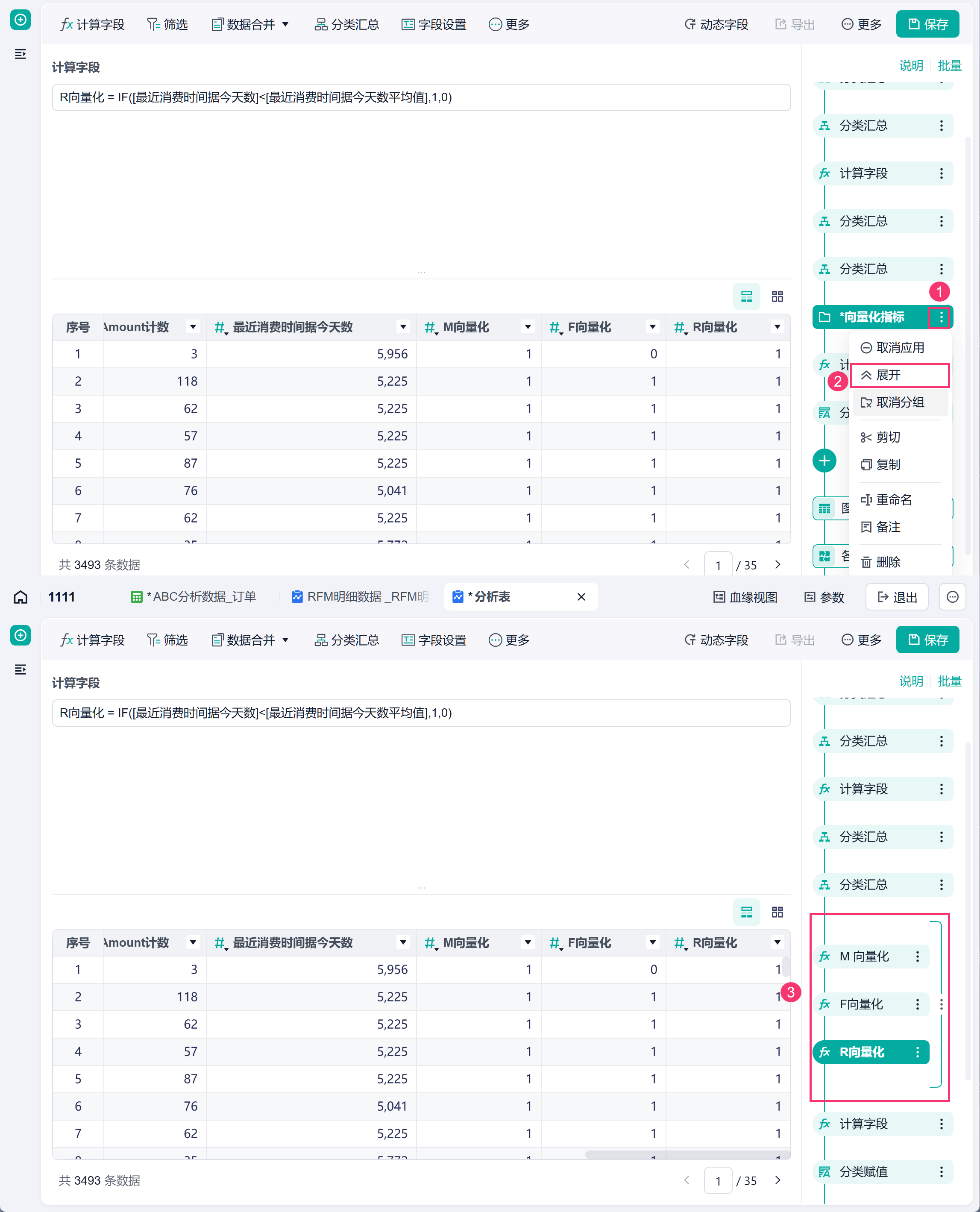The image size is (980, 1212).
Task: Click 计算字段 in the upper toolbar
Action: tap(93, 24)
